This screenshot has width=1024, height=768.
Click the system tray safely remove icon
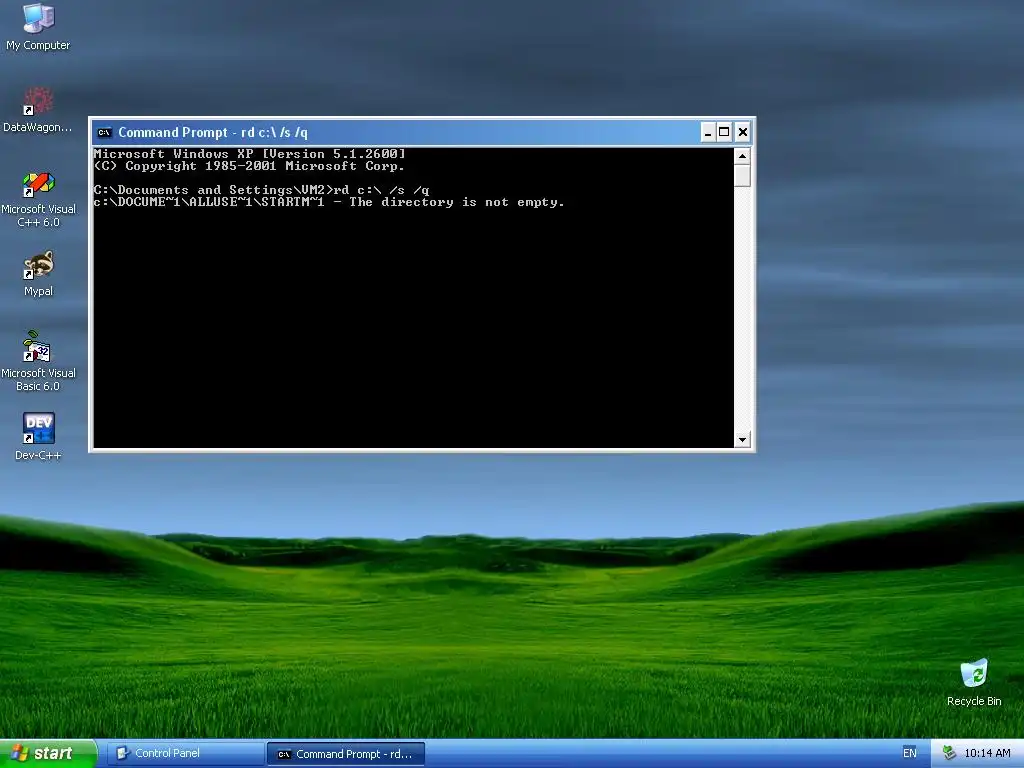[x=949, y=754]
